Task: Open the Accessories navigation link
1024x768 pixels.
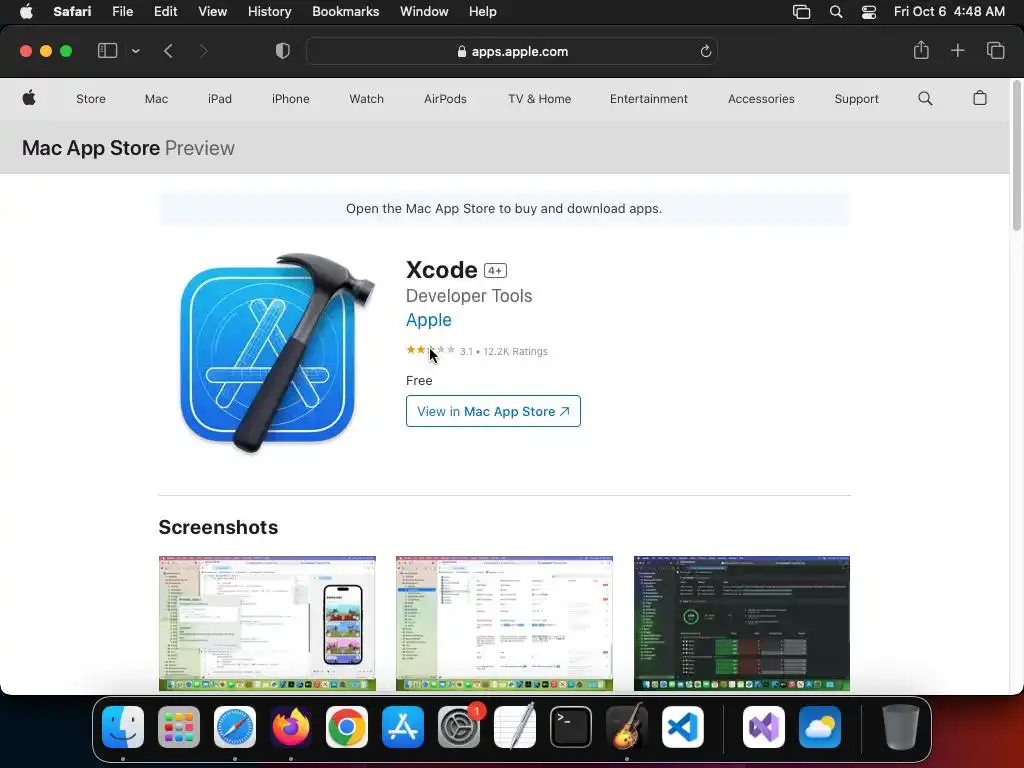Action: pos(761,99)
